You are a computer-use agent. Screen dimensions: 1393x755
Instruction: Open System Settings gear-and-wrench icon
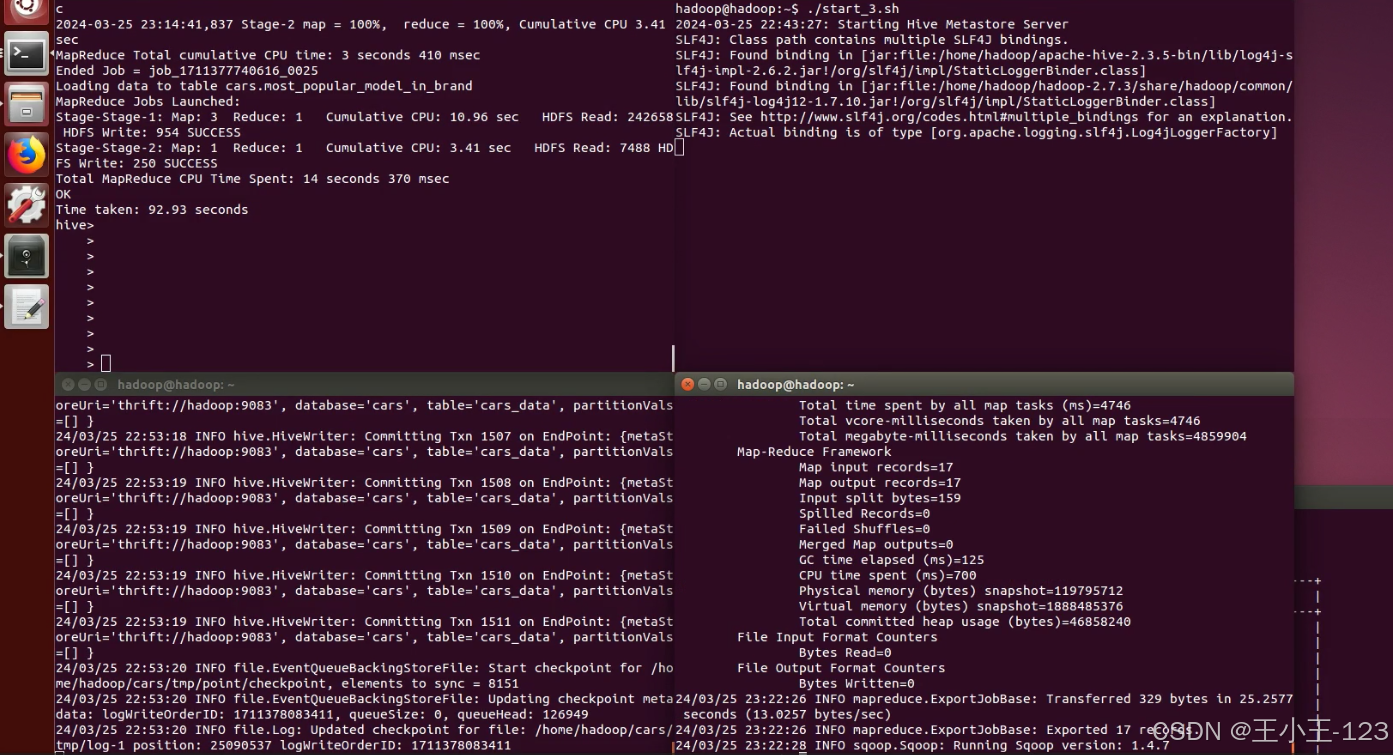[x=26, y=205]
